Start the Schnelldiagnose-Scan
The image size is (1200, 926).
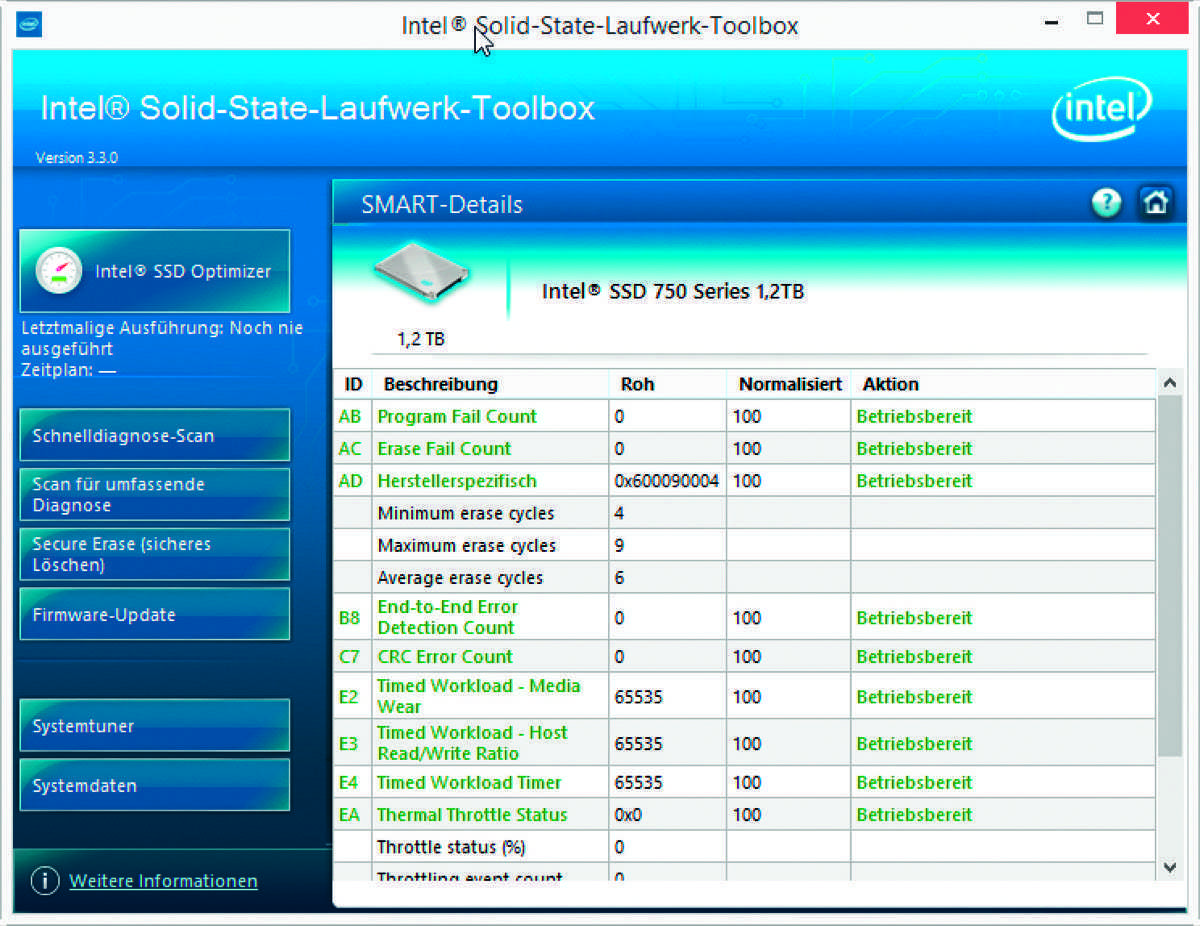click(x=154, y=436)
